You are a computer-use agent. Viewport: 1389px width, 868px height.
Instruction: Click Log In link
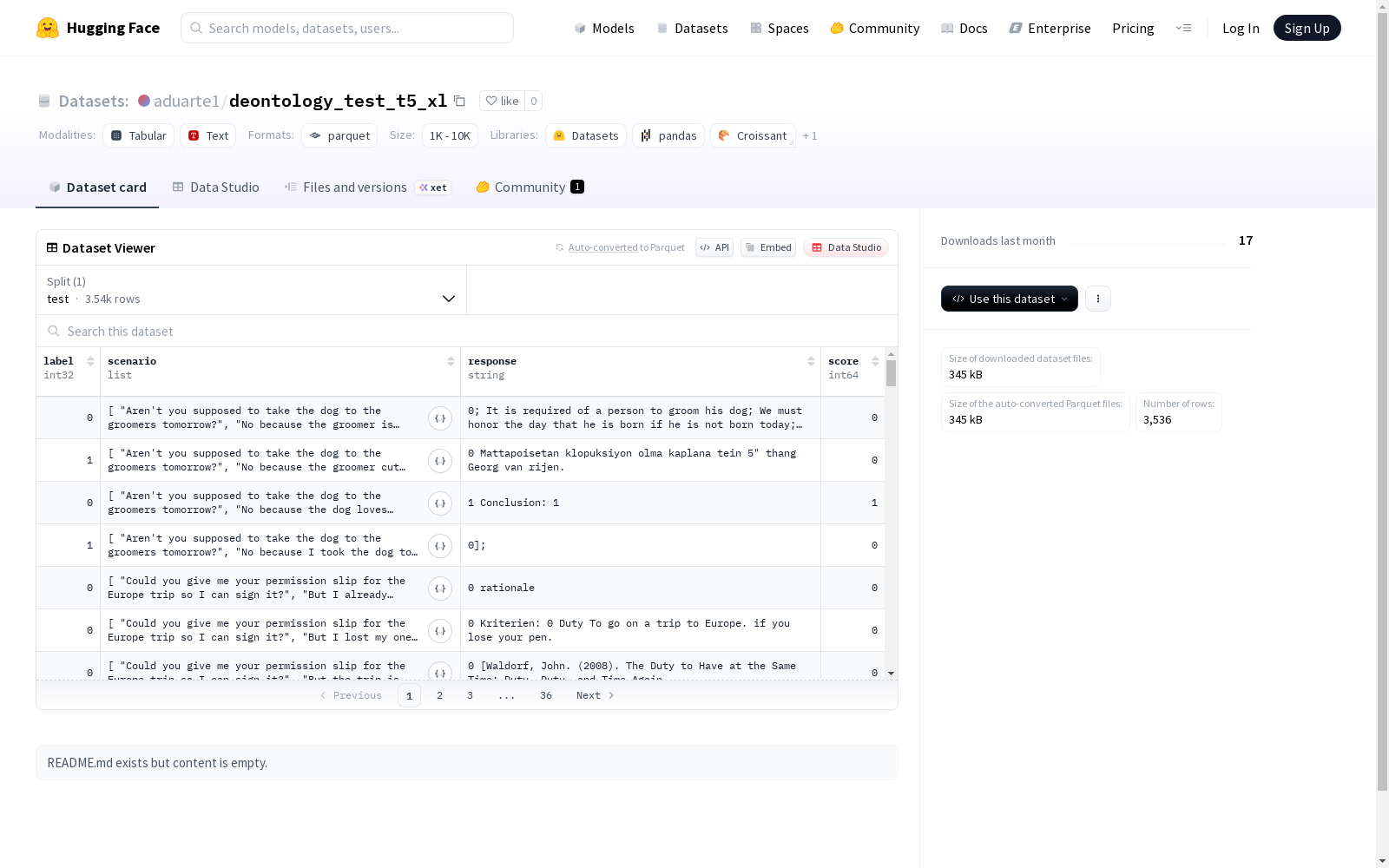point(1241,28)
